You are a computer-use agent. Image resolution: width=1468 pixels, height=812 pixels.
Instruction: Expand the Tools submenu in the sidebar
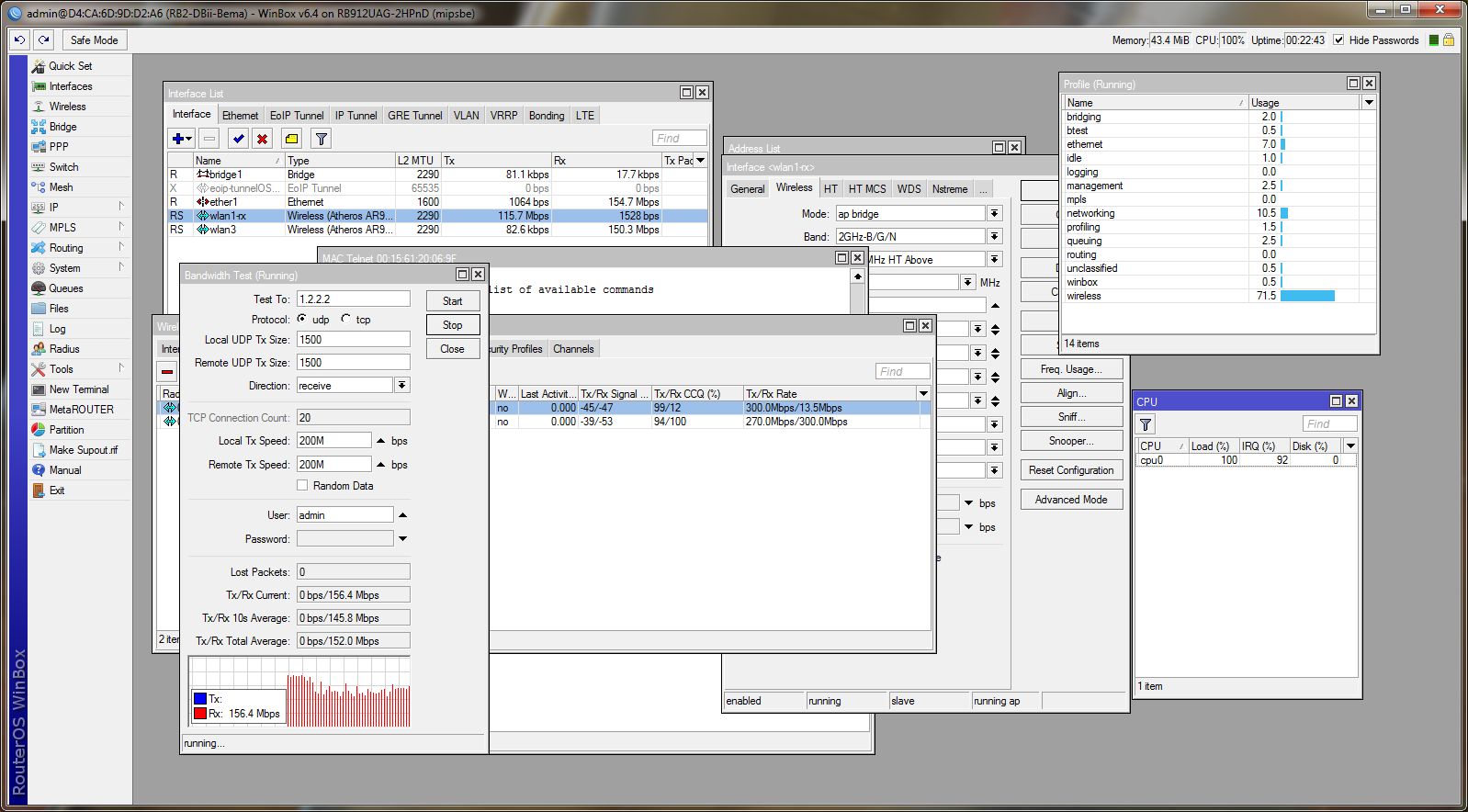coord(120,368)
